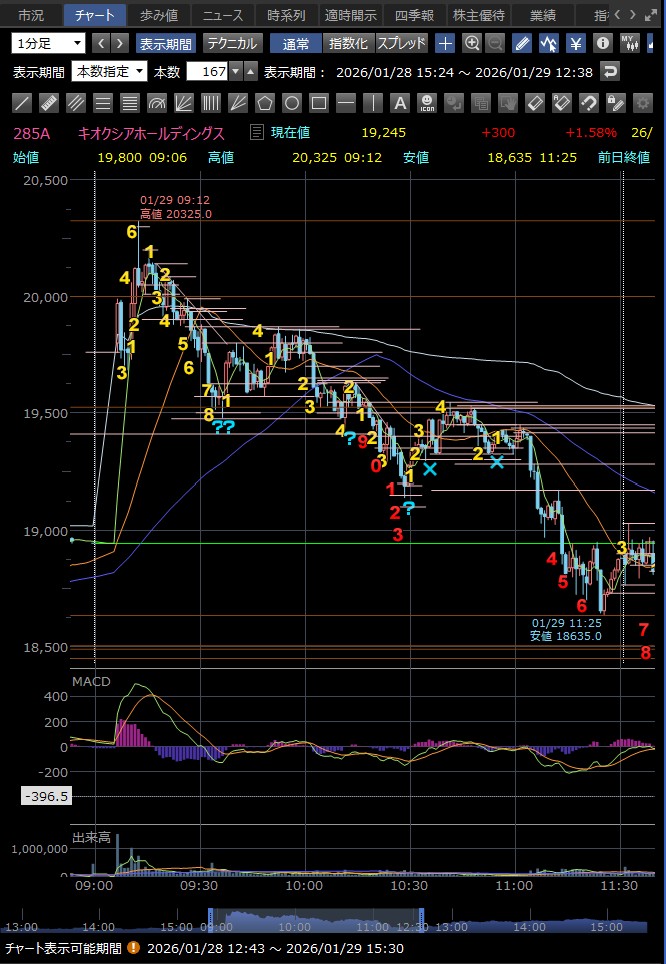
Task: Open the 本数指定 period dropdown
Action: pyautogui.click(x=109, y=72)
